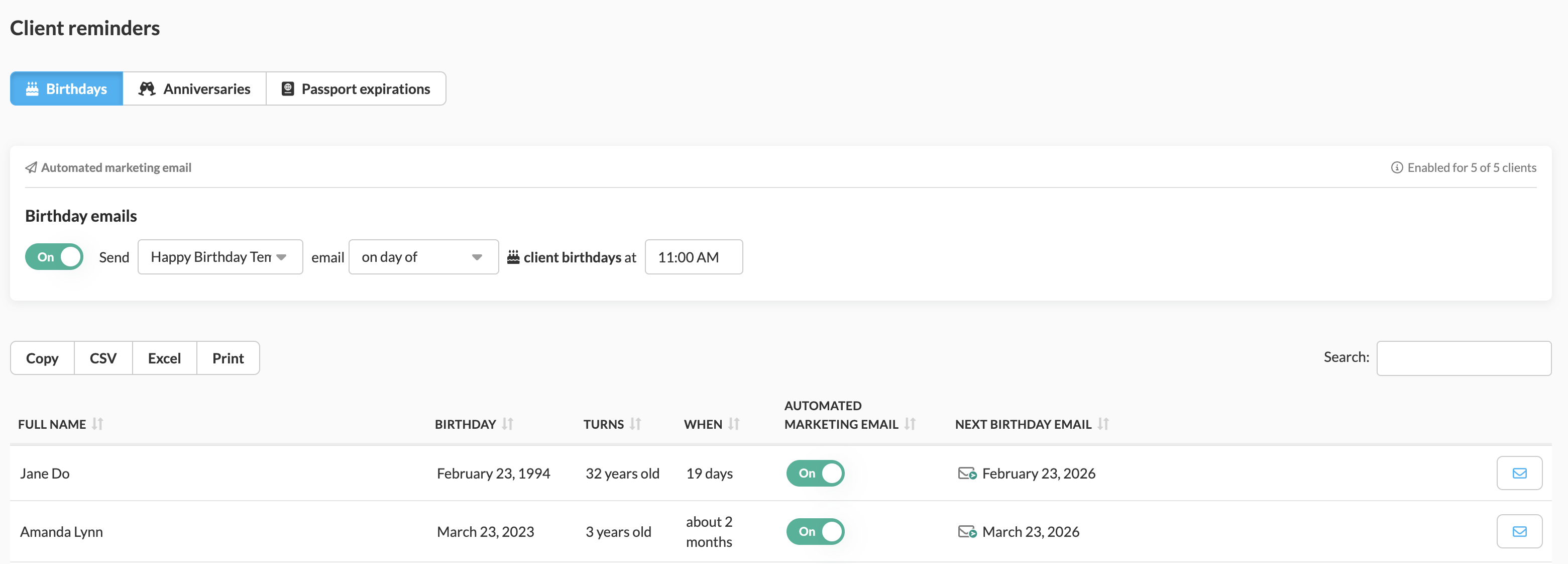Image resolution: width=1568 pixels, height=564 pixels.
Task: Expand the 'on day of' timing dropdown
Action: point(423,256)
